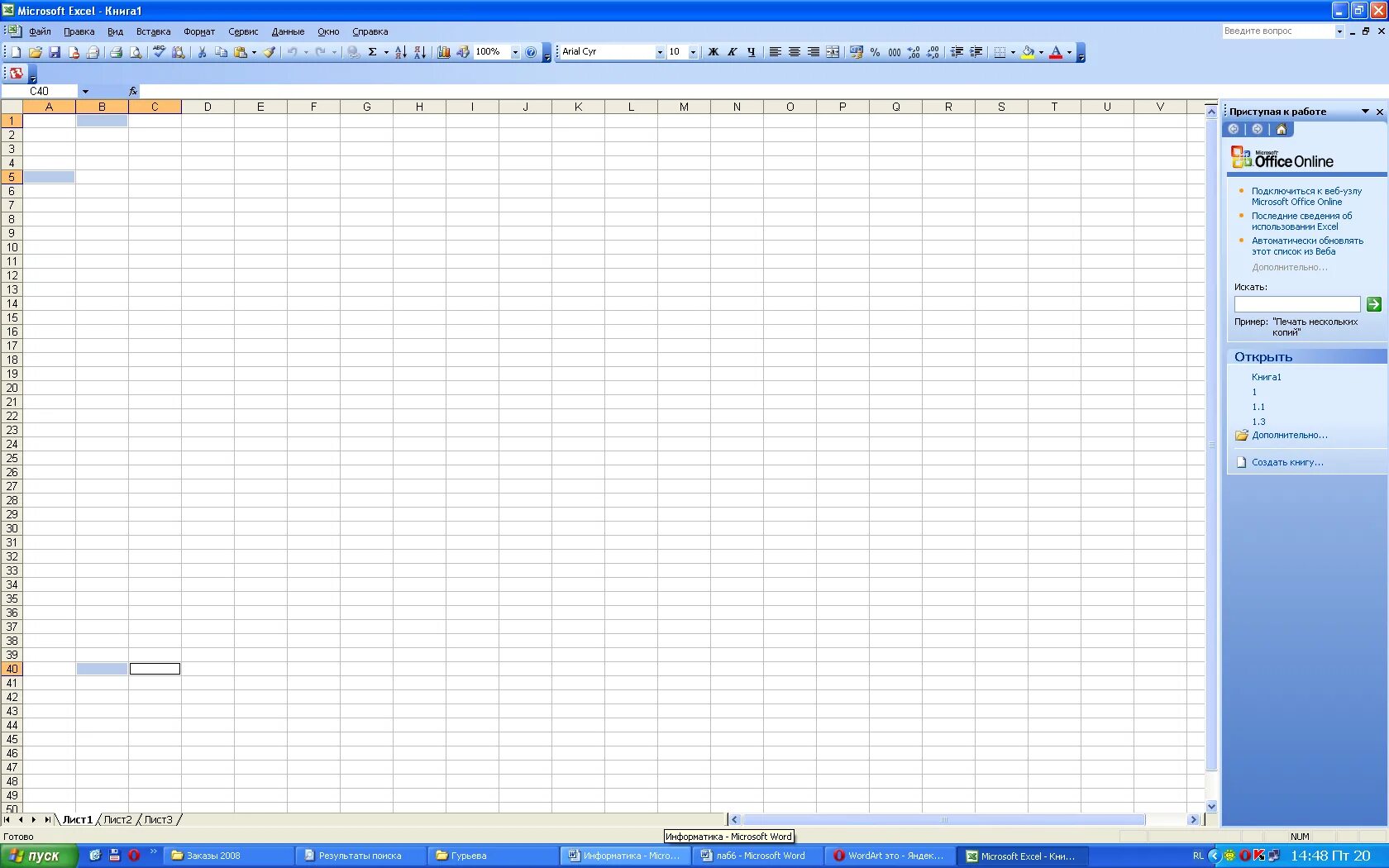Open the task pane title dropdown arrow
The height and width of the screenshot is (868, 1389).
[1365, 112]
